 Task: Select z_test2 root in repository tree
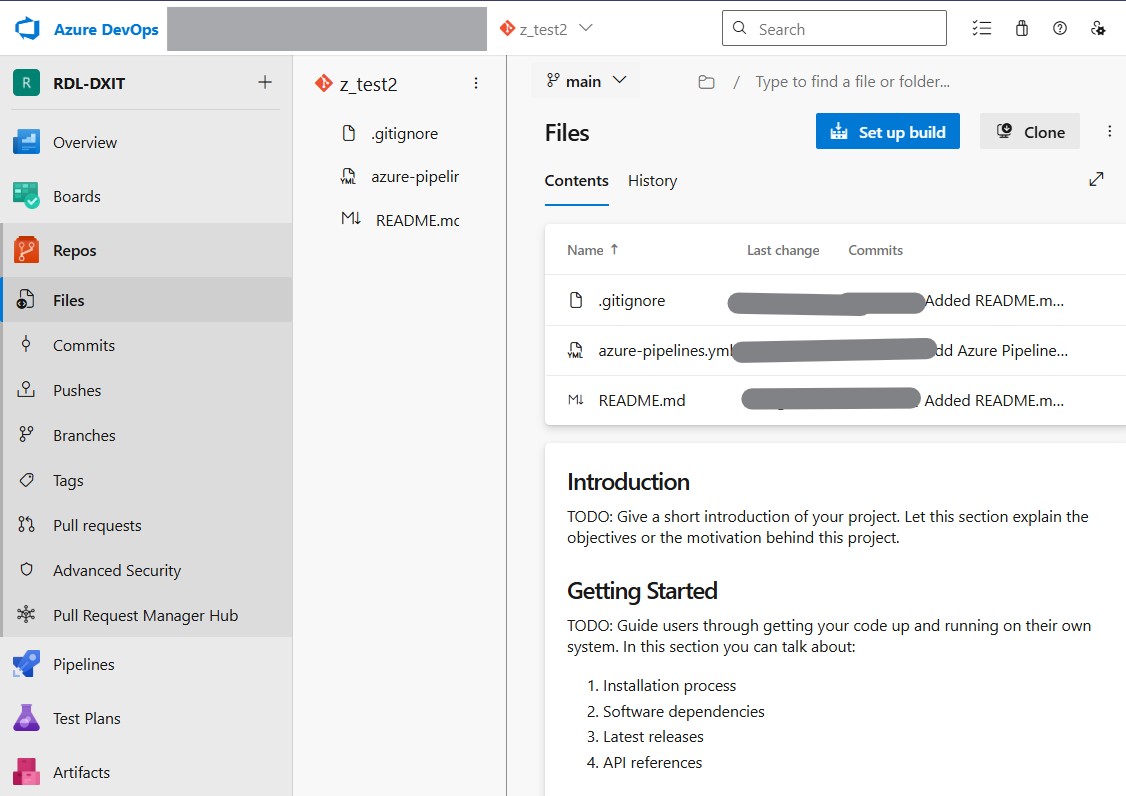pyautogui.click(x=368, y=84)
